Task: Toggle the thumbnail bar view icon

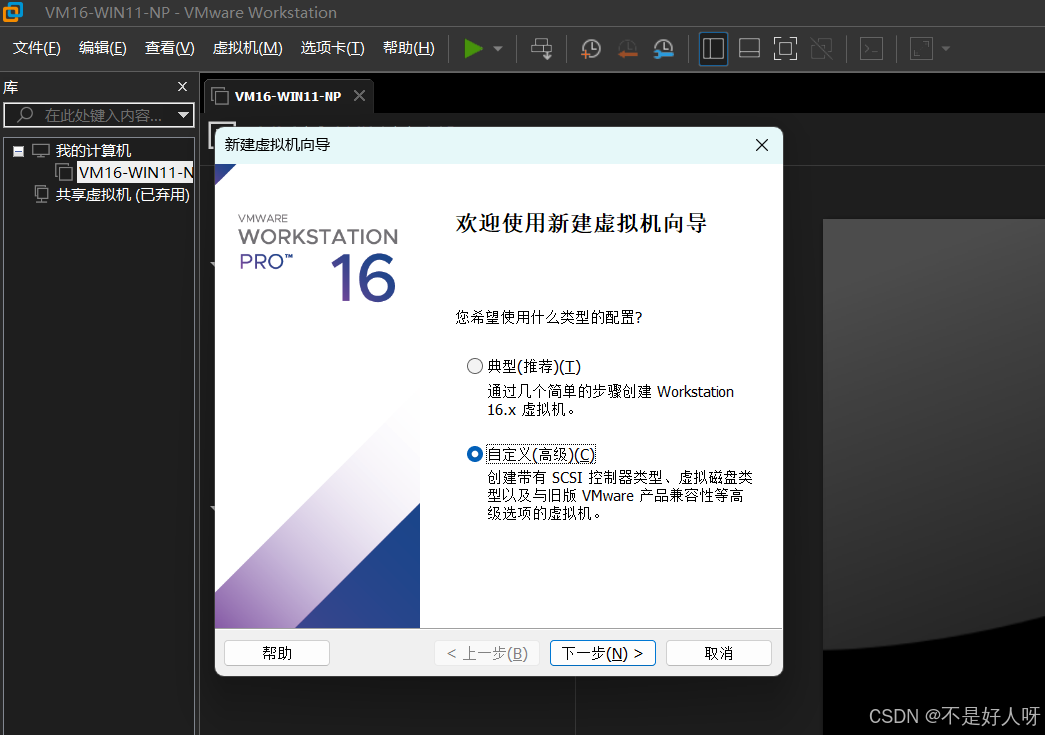Action: [750, 49]
